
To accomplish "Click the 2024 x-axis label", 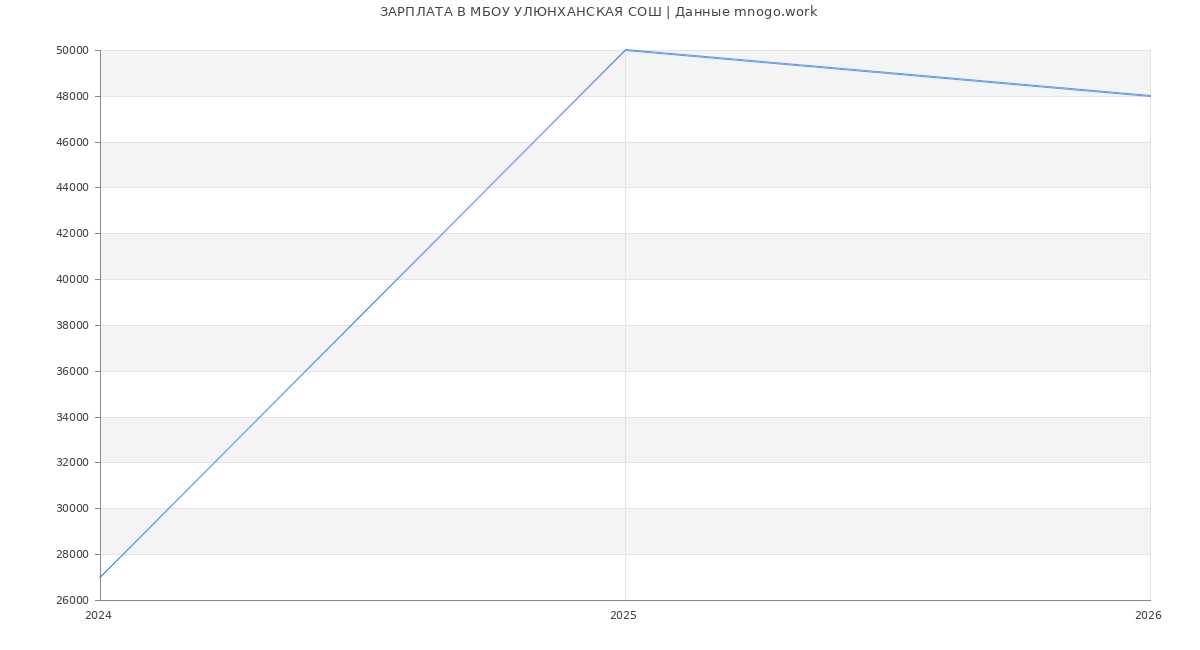I will [98, 615].
